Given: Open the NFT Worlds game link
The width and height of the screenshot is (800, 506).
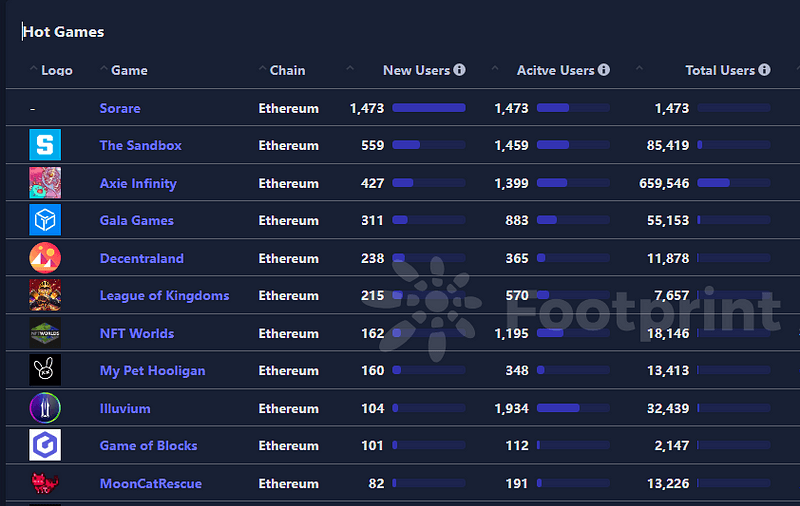Looking at the screenshot, I should point(137,333).
